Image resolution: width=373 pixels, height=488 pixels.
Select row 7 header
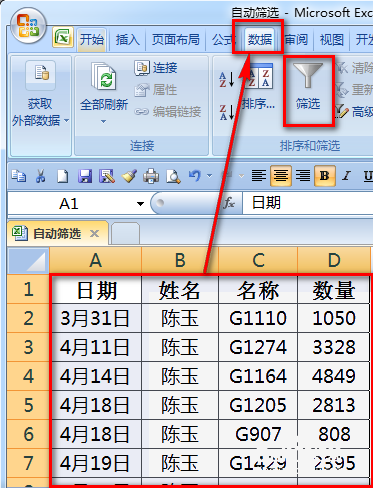[x=28, y=463]
